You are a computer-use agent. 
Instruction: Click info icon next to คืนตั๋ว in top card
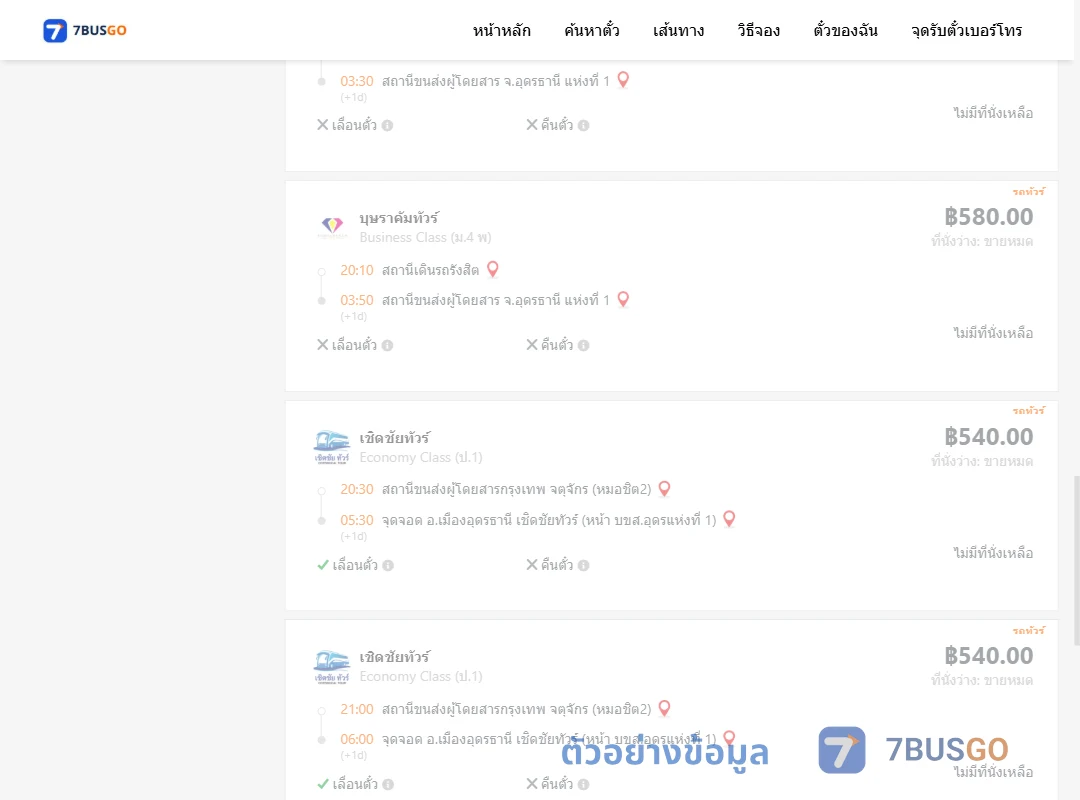[583, 125]
